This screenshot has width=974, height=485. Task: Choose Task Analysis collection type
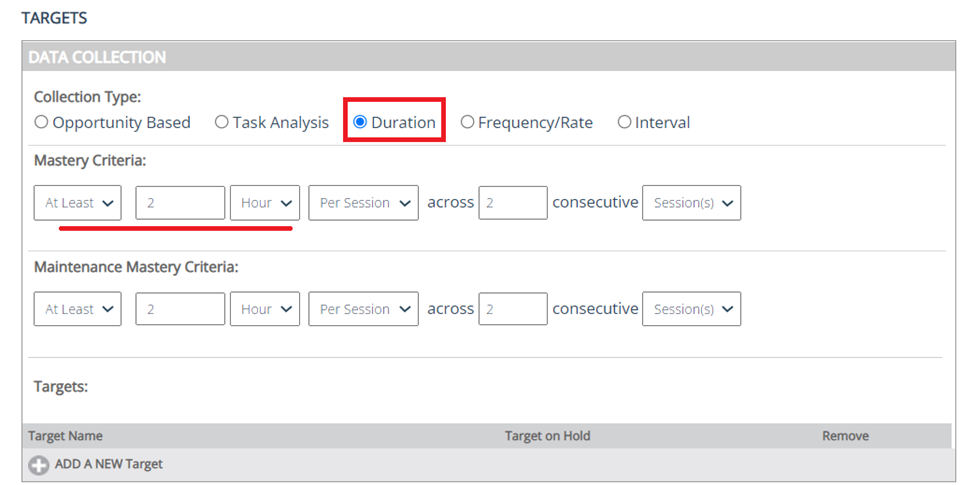pos(222,123)
